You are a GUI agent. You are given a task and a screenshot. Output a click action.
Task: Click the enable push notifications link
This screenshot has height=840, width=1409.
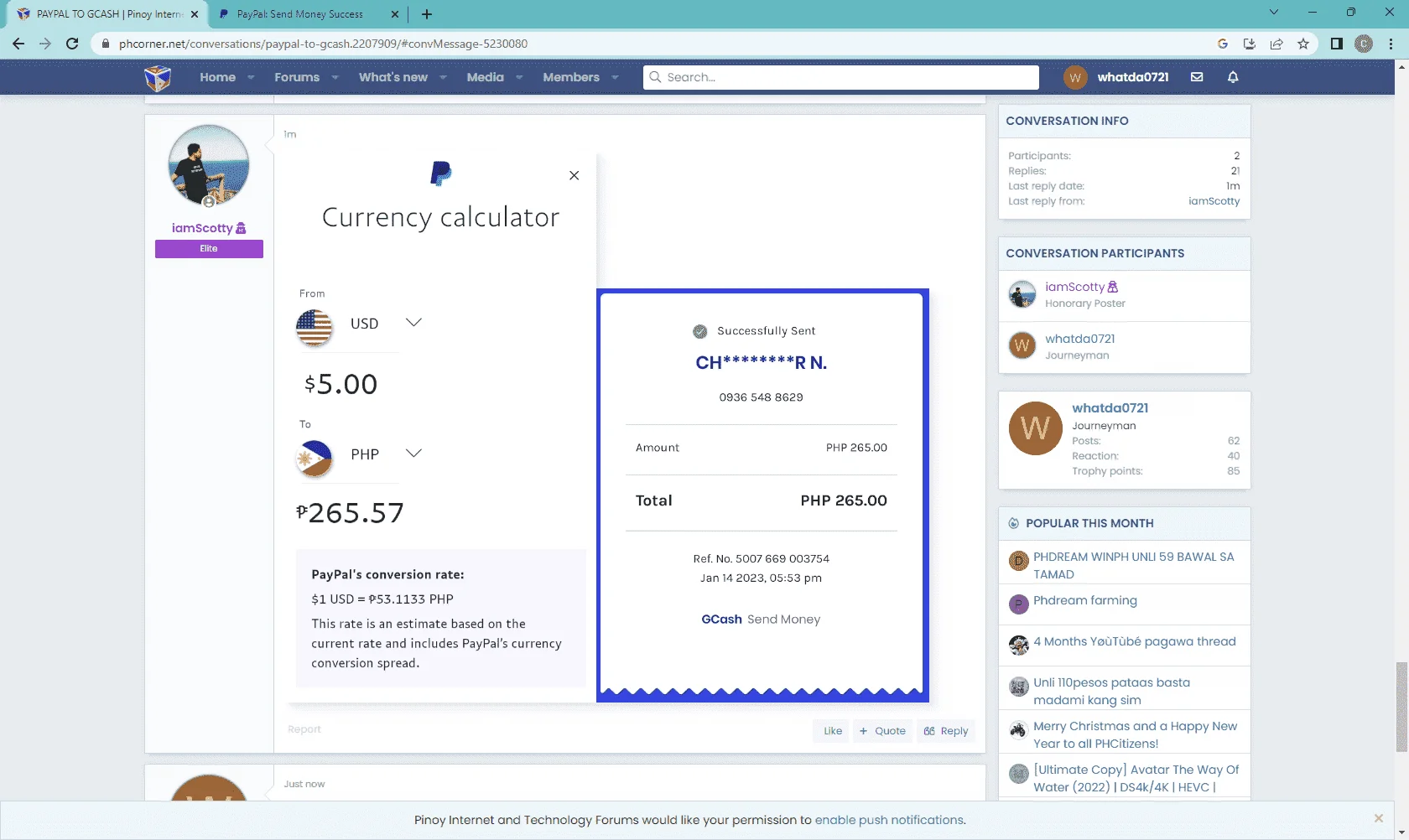(x=889, y=820)
